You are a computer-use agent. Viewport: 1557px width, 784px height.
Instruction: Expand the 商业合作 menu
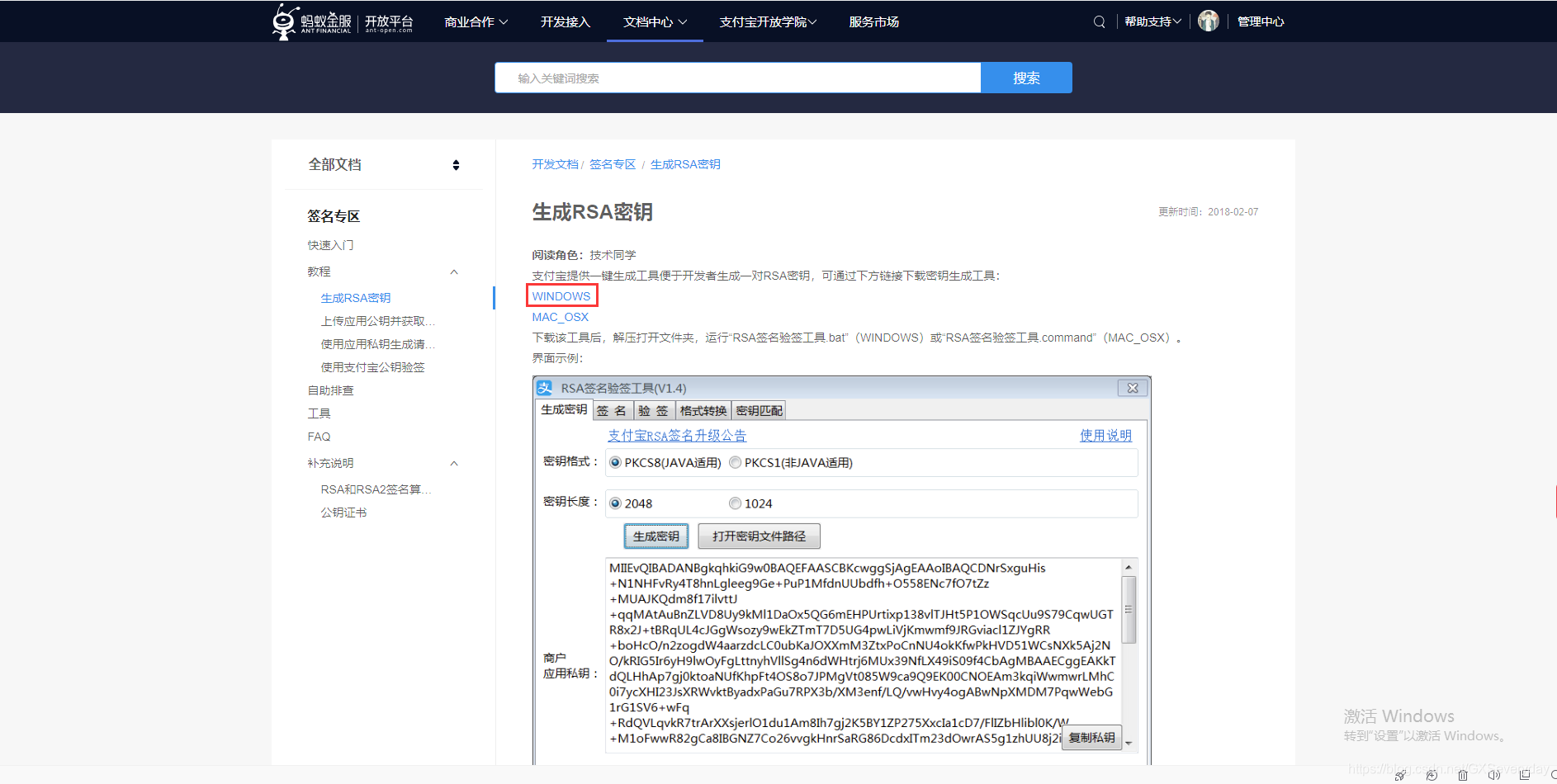pos(476,22)
